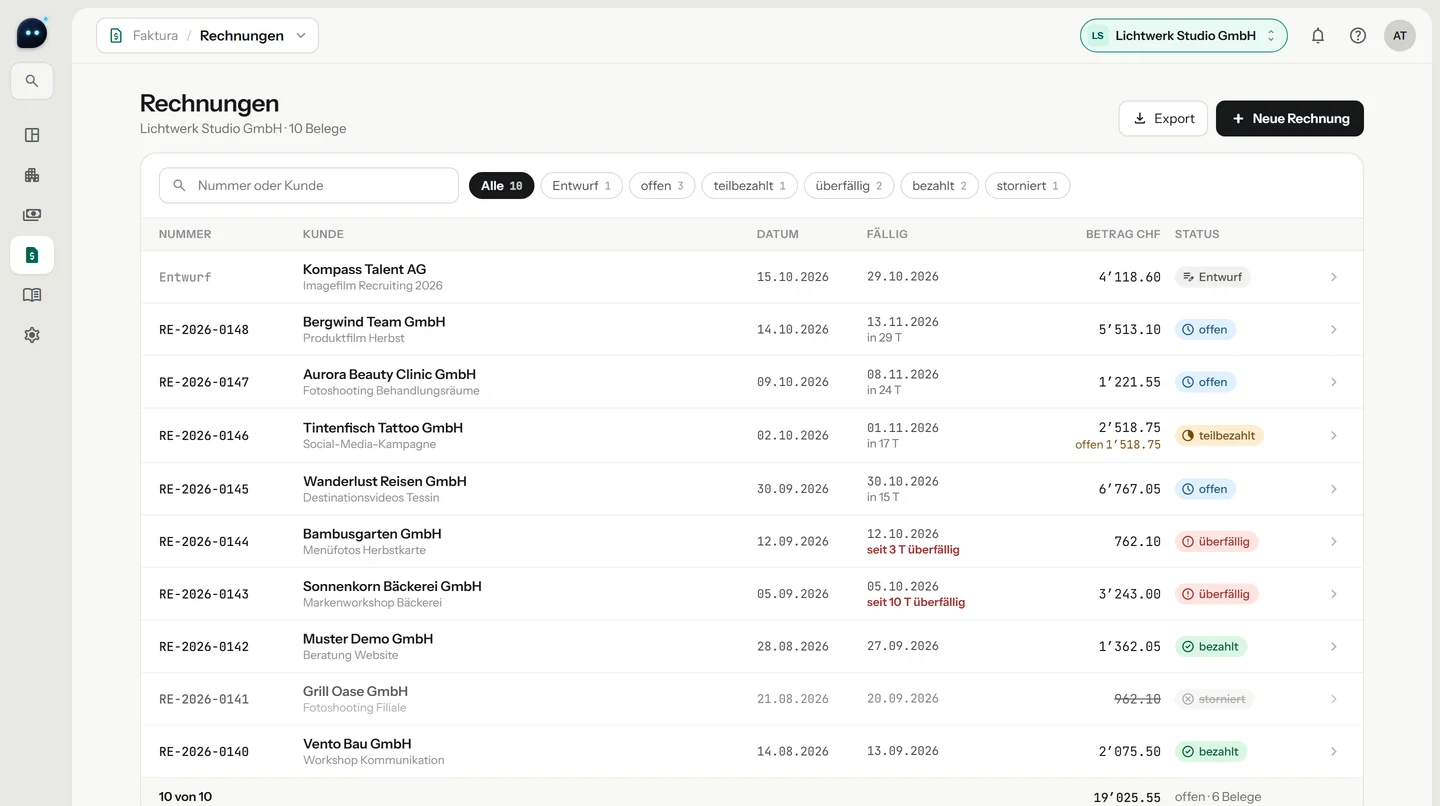1440x806 pixels.
Task: Select the Entwurf filter chip
Action: point(581,186)
